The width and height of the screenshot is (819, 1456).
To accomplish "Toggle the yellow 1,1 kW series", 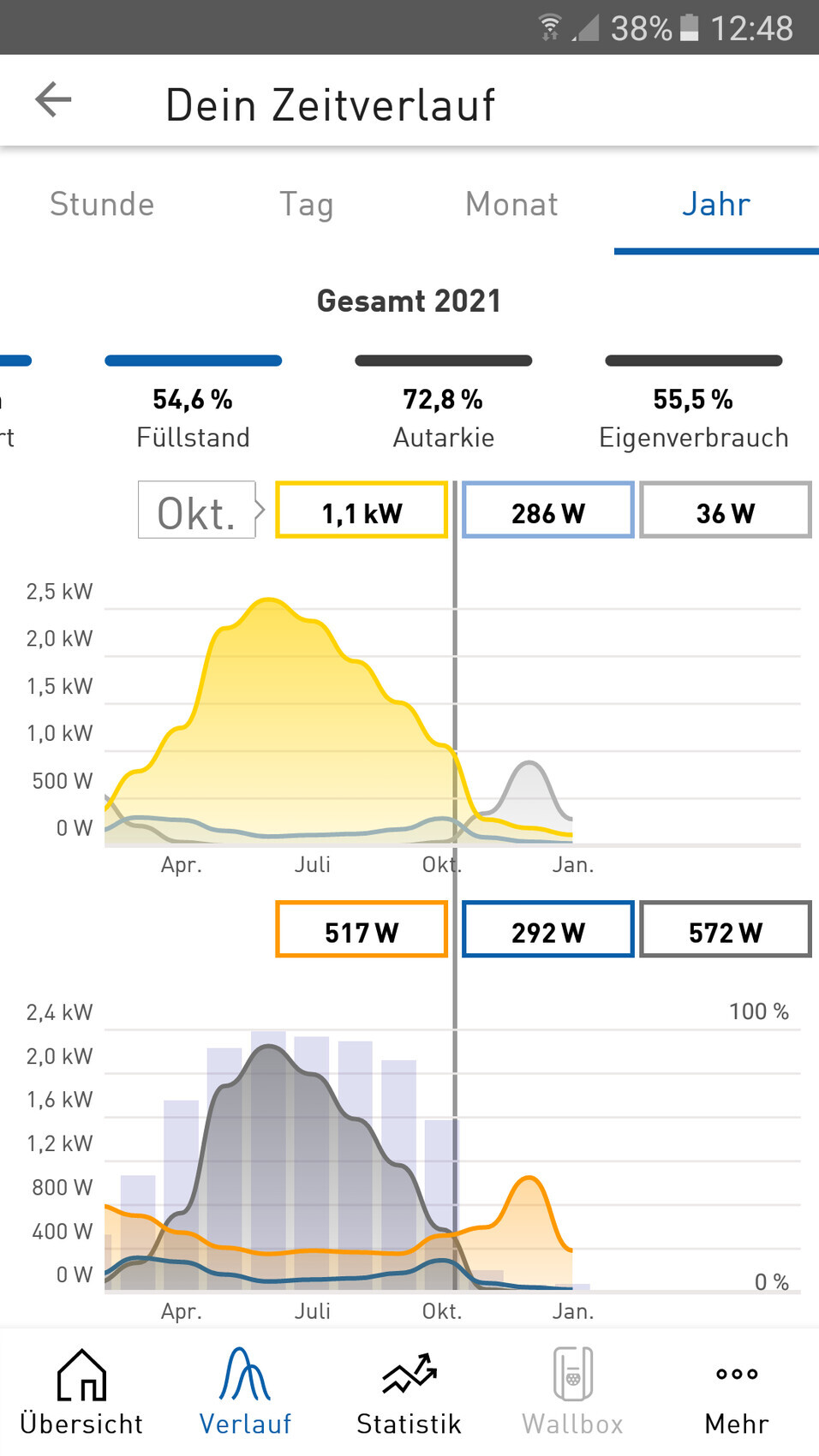I will point(362,510).
